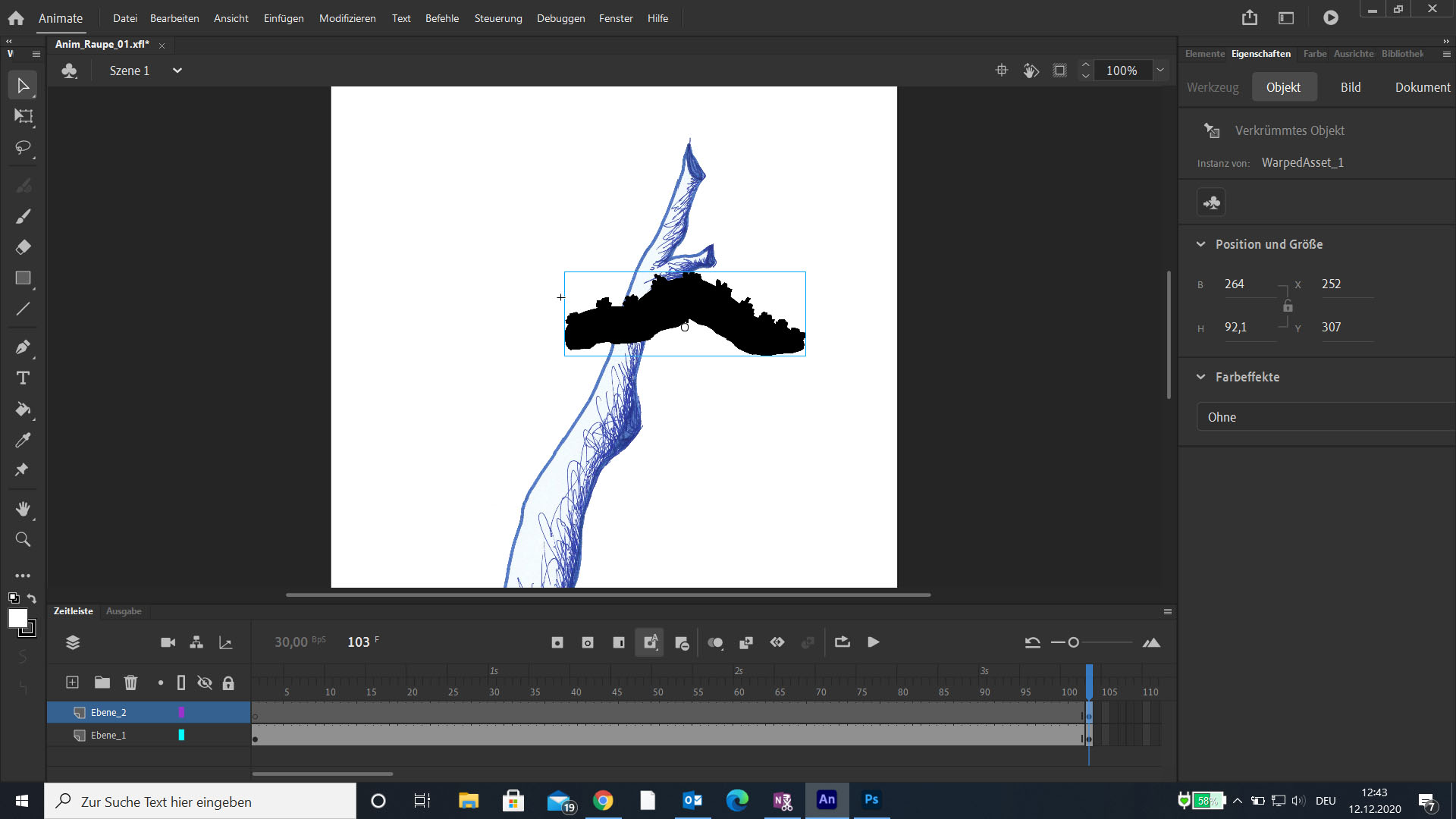Click the X position input field

(x=1346, y=284)
